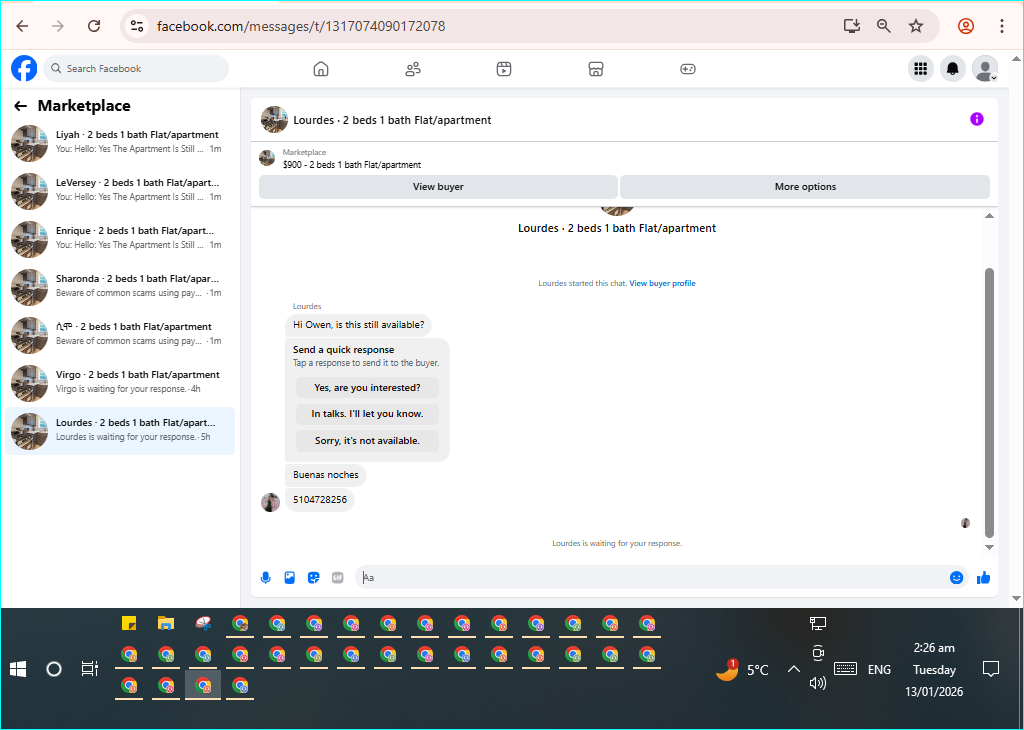The height and width of the screenshot is (730, 1024).
Task: Open the Gaming controller icon
Action: pos(688,69)
